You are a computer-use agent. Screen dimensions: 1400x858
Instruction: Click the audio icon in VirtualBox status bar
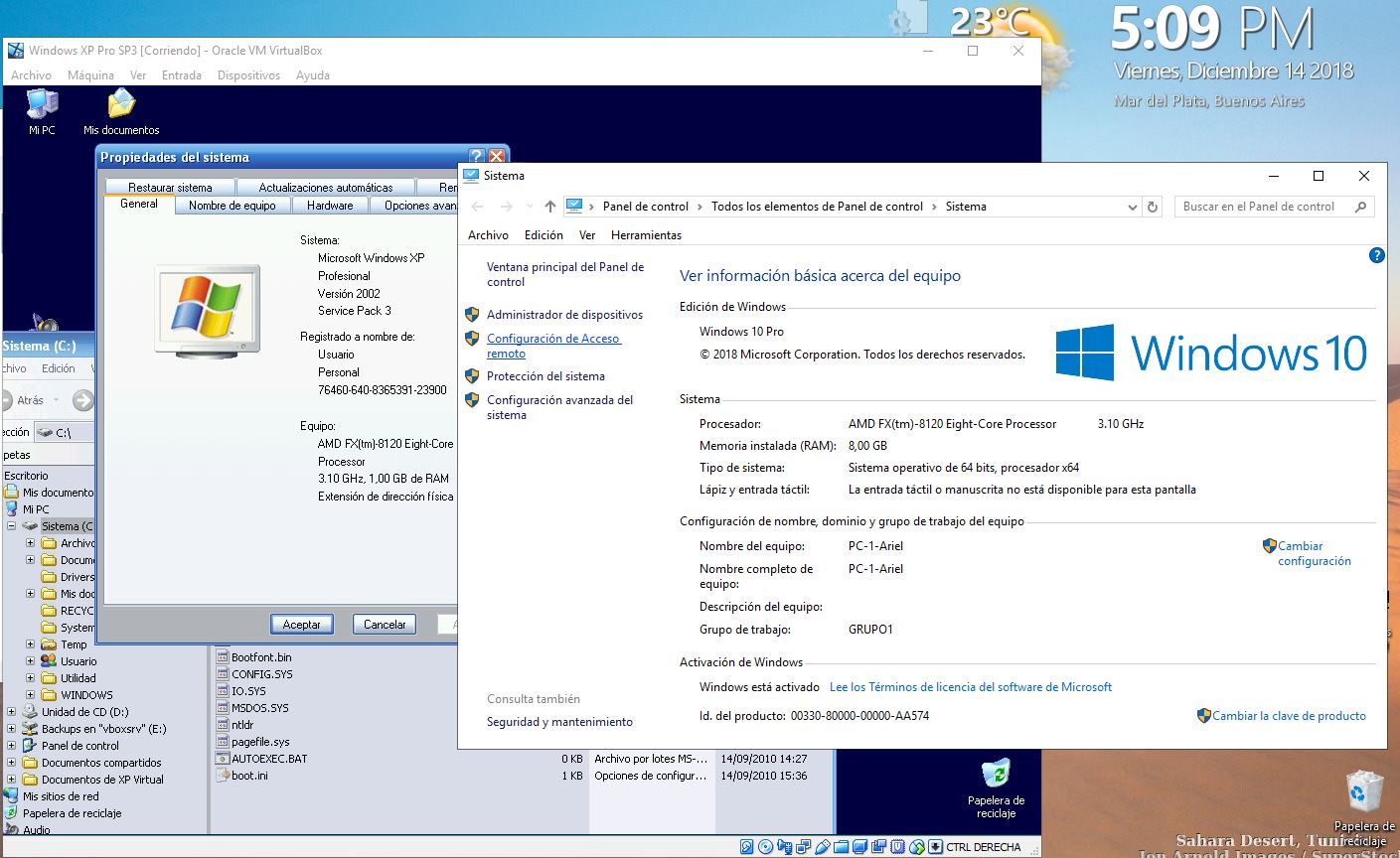[785, 847]
